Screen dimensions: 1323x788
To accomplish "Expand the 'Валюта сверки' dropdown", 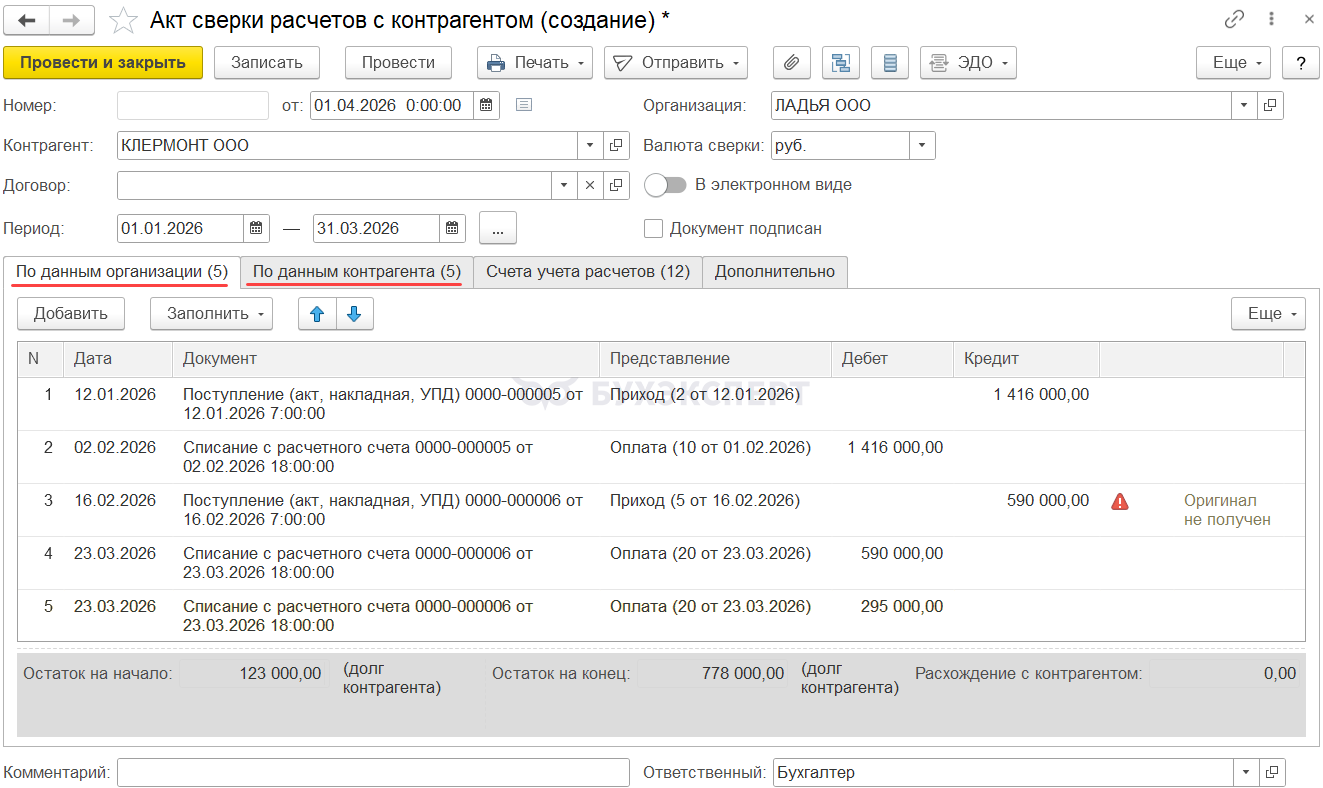I will click(922, 146).
